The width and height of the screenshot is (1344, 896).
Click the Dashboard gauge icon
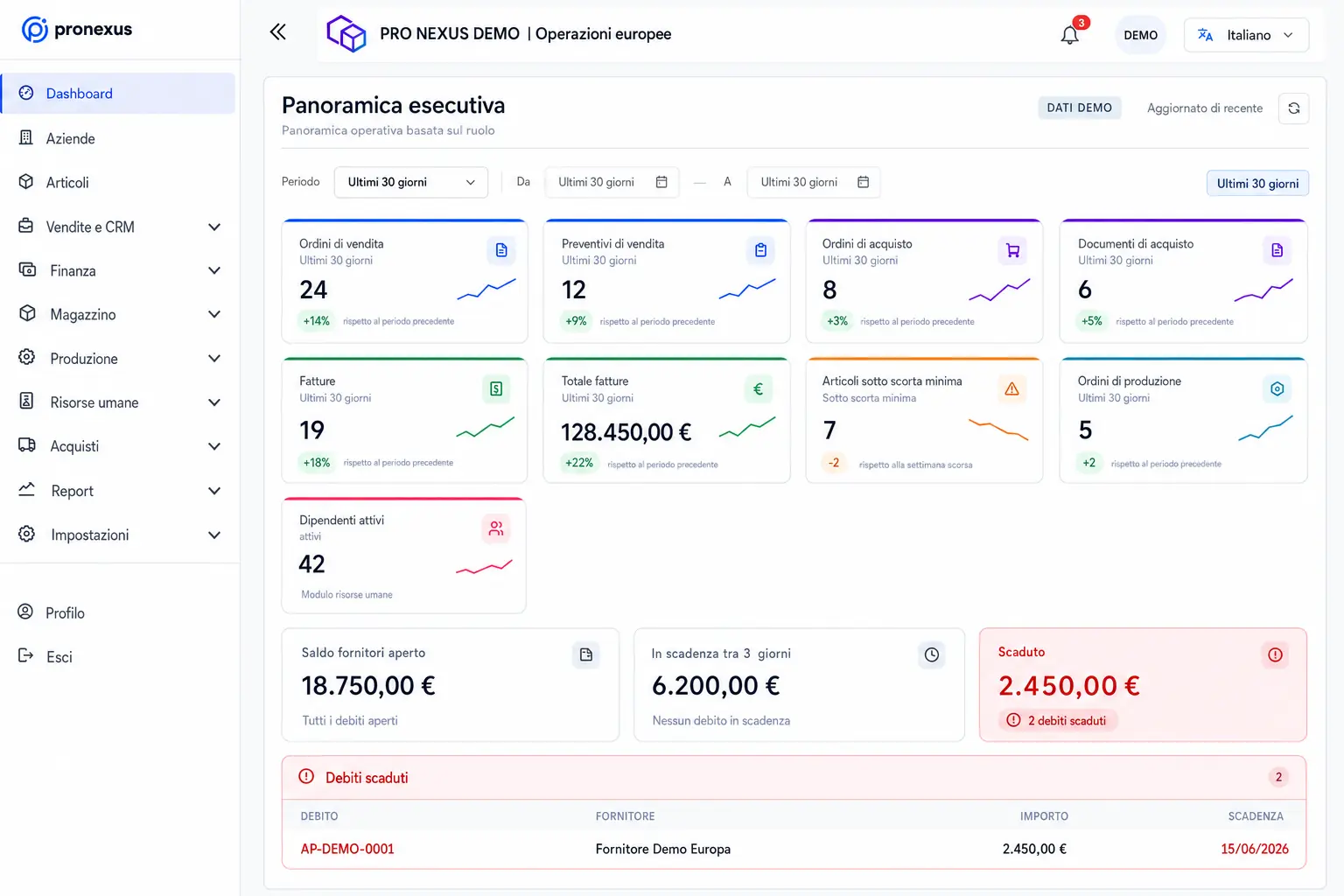point(26,93)
